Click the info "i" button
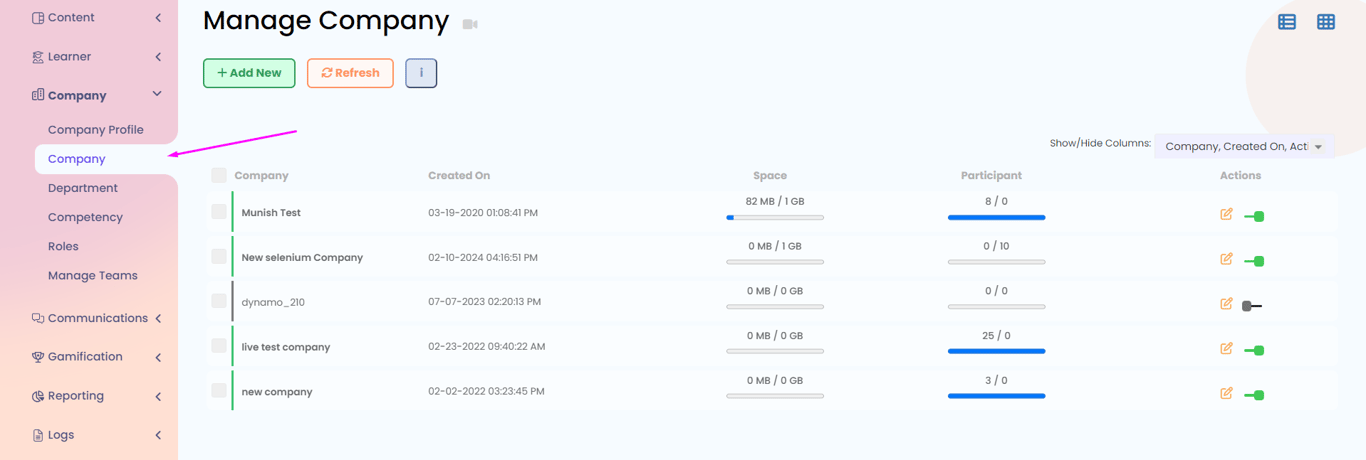This screenshot has height=460, width=1366. coord(421,73)
